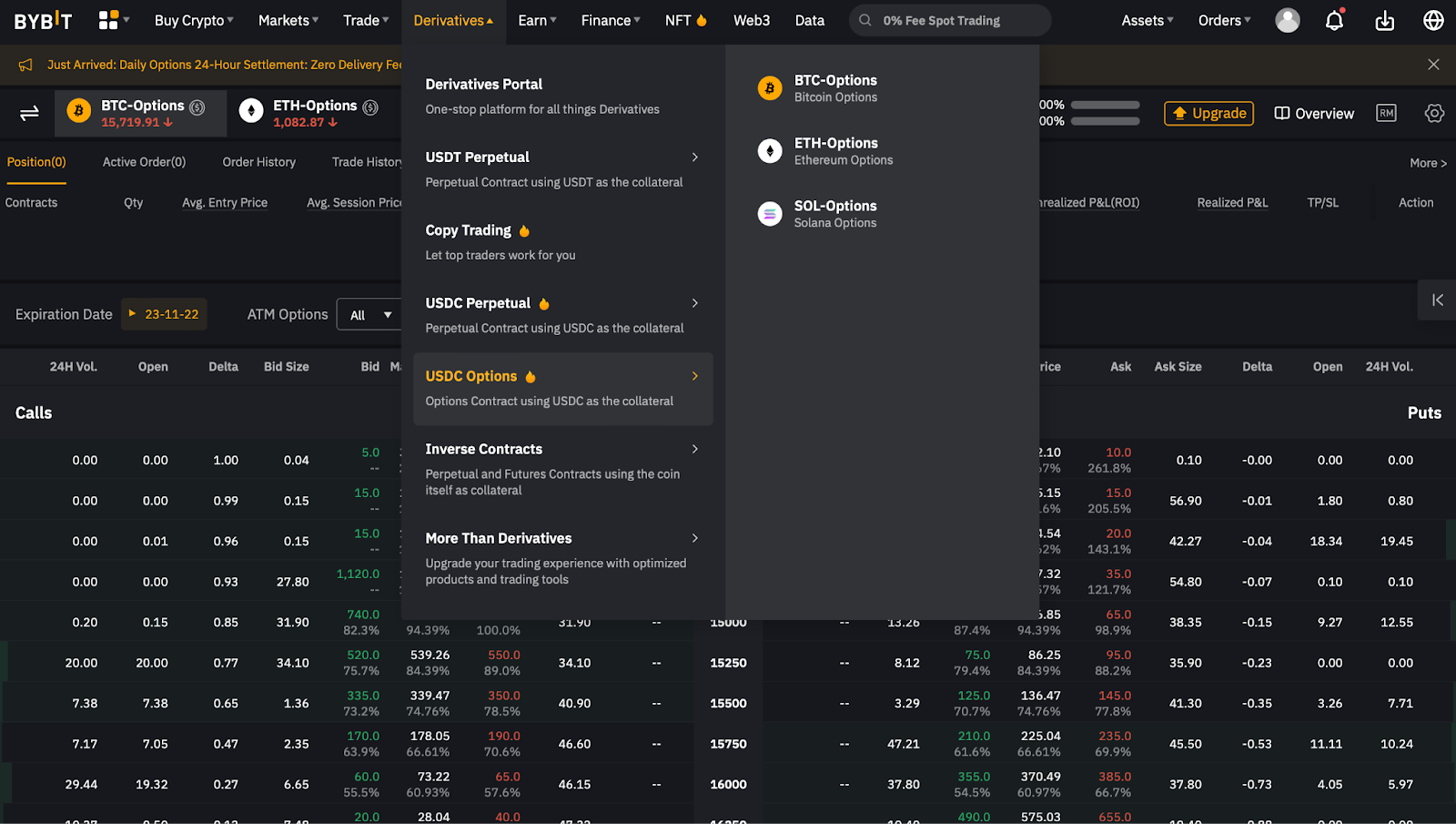Image resolution: width=1456 pixels, height=824 pixels.
Task: Close the announcement banner
Action: click(x=1433, y=65)
